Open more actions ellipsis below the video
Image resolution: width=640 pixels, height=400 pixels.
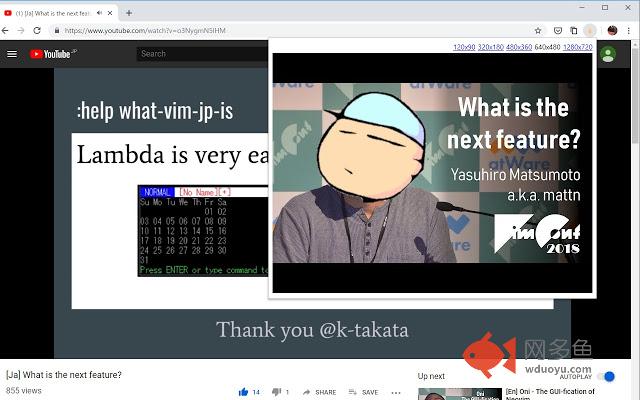tap(396, 393)
